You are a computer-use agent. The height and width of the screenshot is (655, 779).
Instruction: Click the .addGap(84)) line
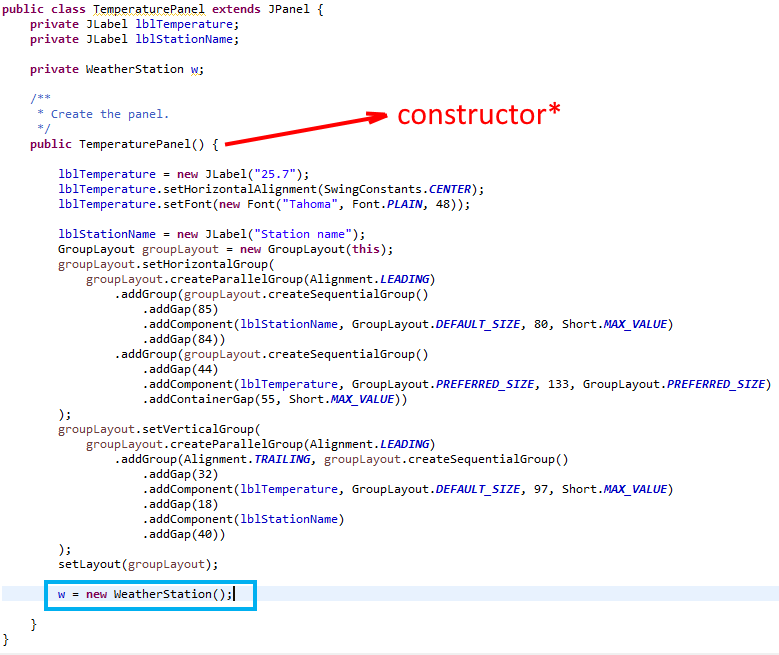coord(184,339)
